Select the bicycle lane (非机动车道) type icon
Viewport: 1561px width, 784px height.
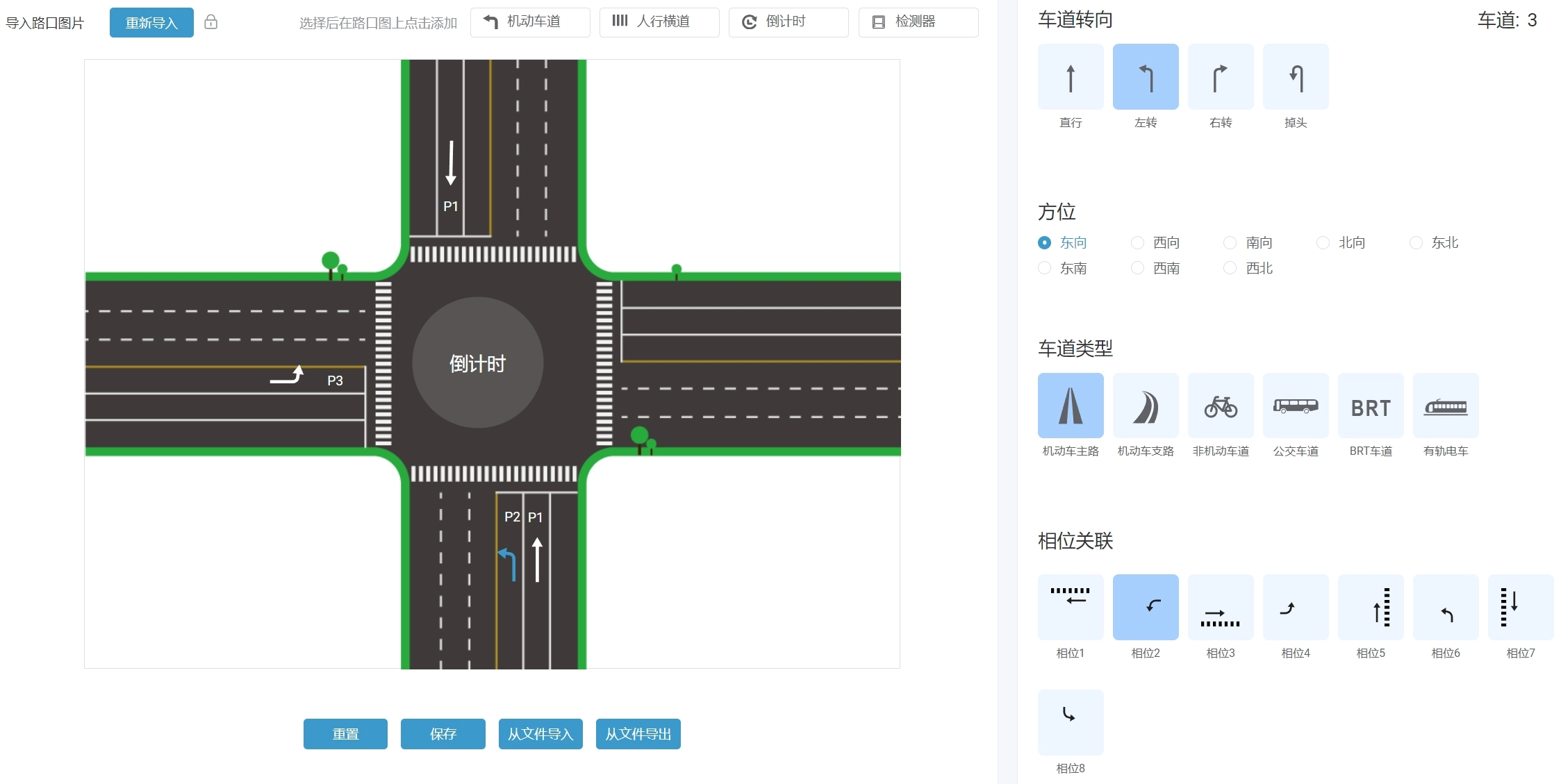coord(1220,406)
